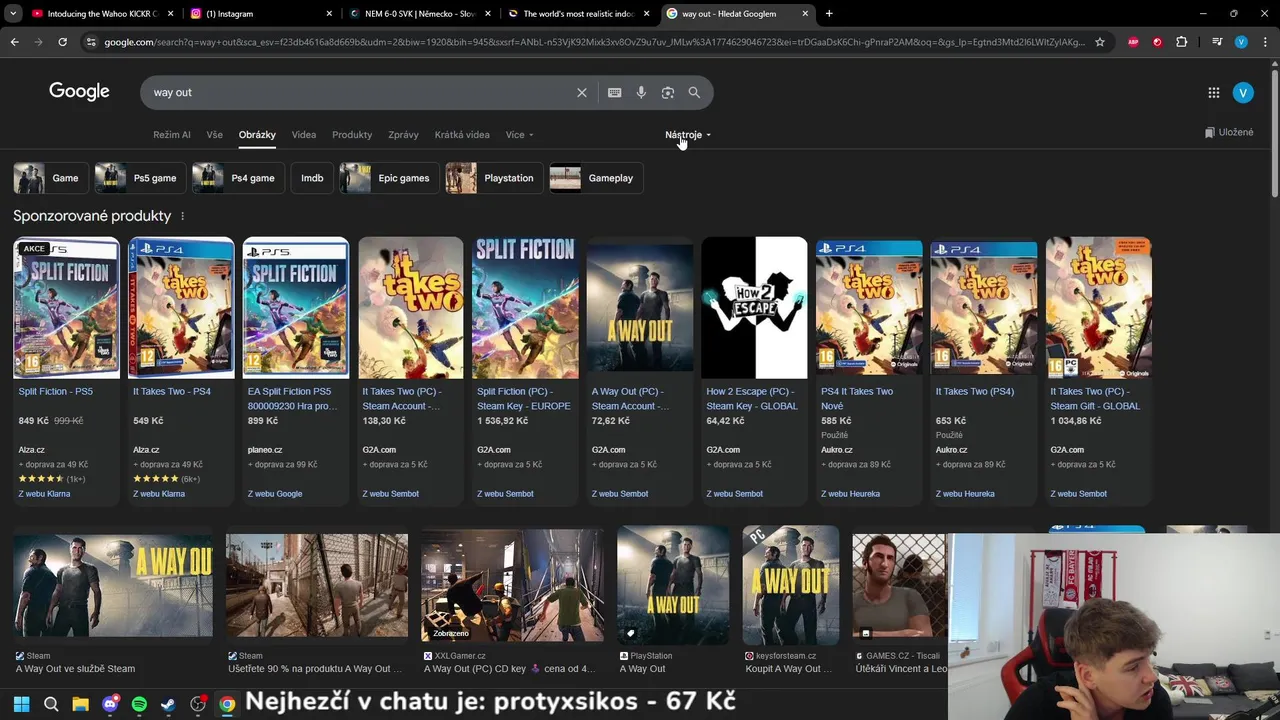Click the magnifier search submit icon
This screenshot has height=720, width=1280.
tap(694, 92)
